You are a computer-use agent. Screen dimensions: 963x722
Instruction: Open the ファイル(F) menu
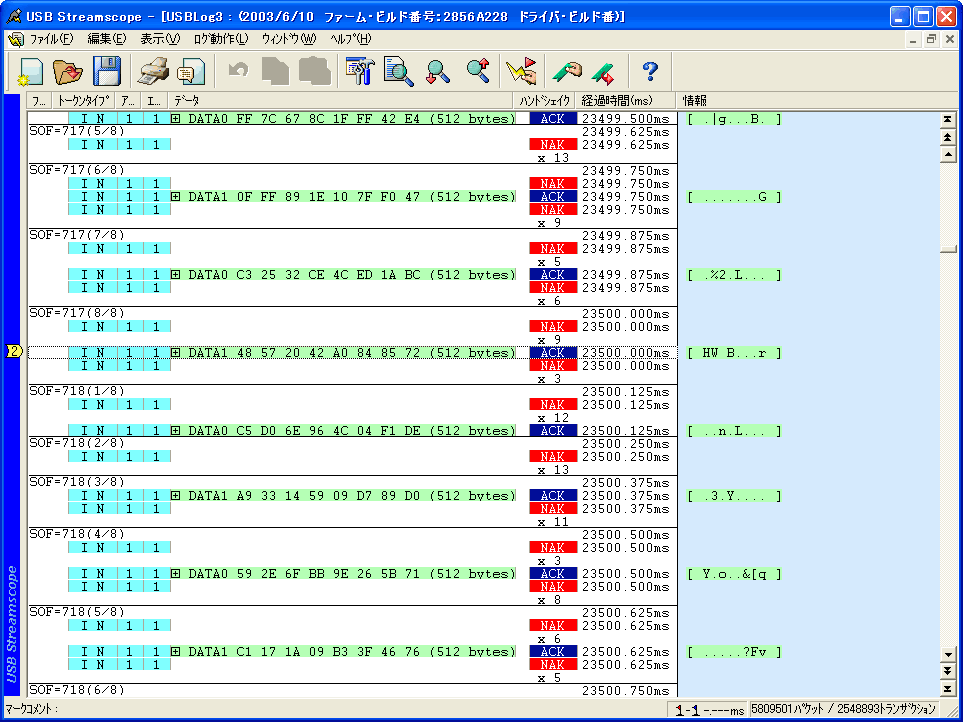51,39
